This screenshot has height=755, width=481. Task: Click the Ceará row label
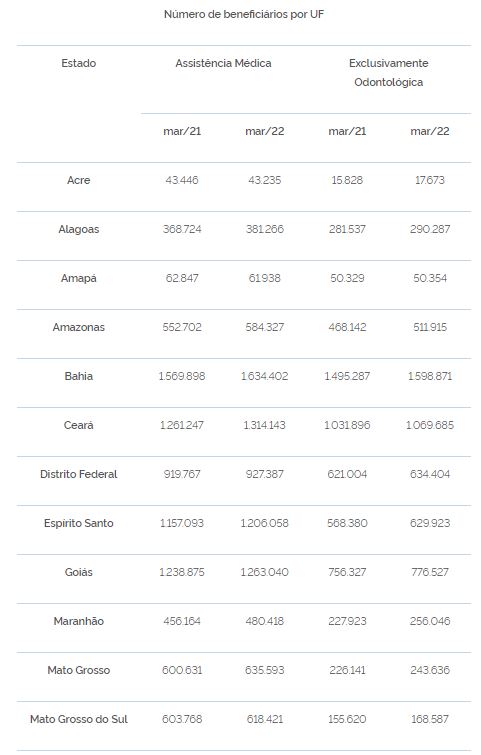pyautogui.click(x=78, y=425)
